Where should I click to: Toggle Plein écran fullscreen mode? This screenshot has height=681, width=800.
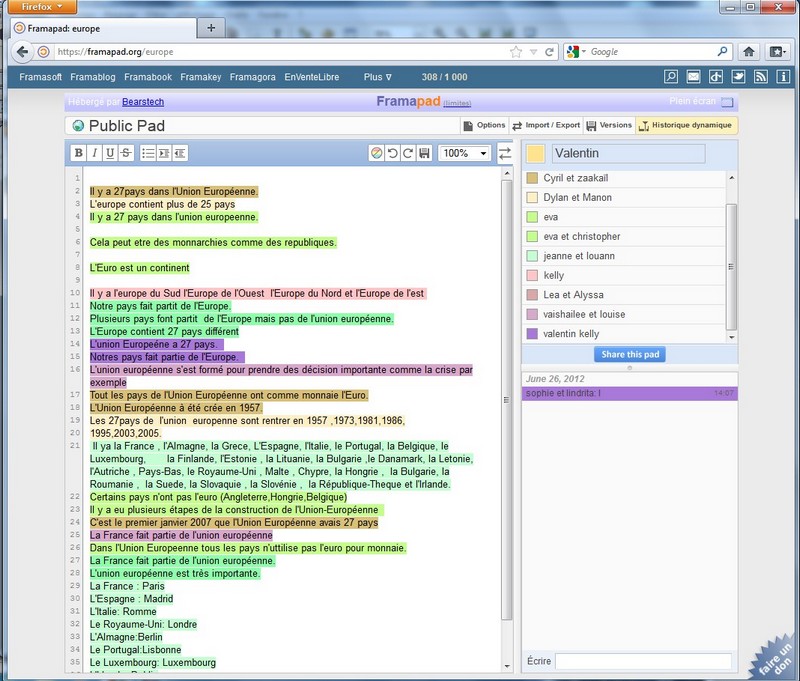[727, 102]
